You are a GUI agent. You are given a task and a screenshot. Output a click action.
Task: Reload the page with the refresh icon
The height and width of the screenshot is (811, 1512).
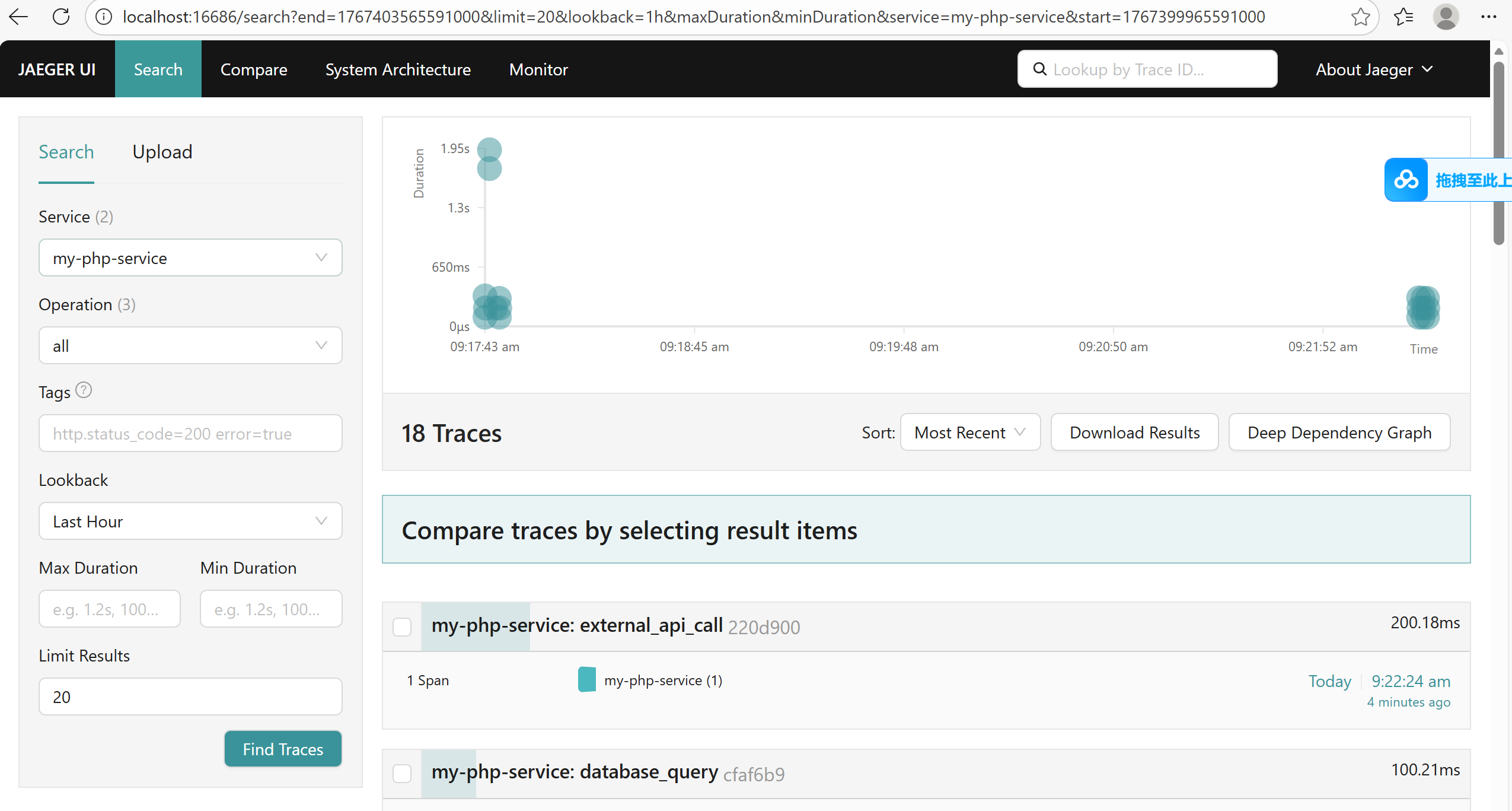(61, 17)
